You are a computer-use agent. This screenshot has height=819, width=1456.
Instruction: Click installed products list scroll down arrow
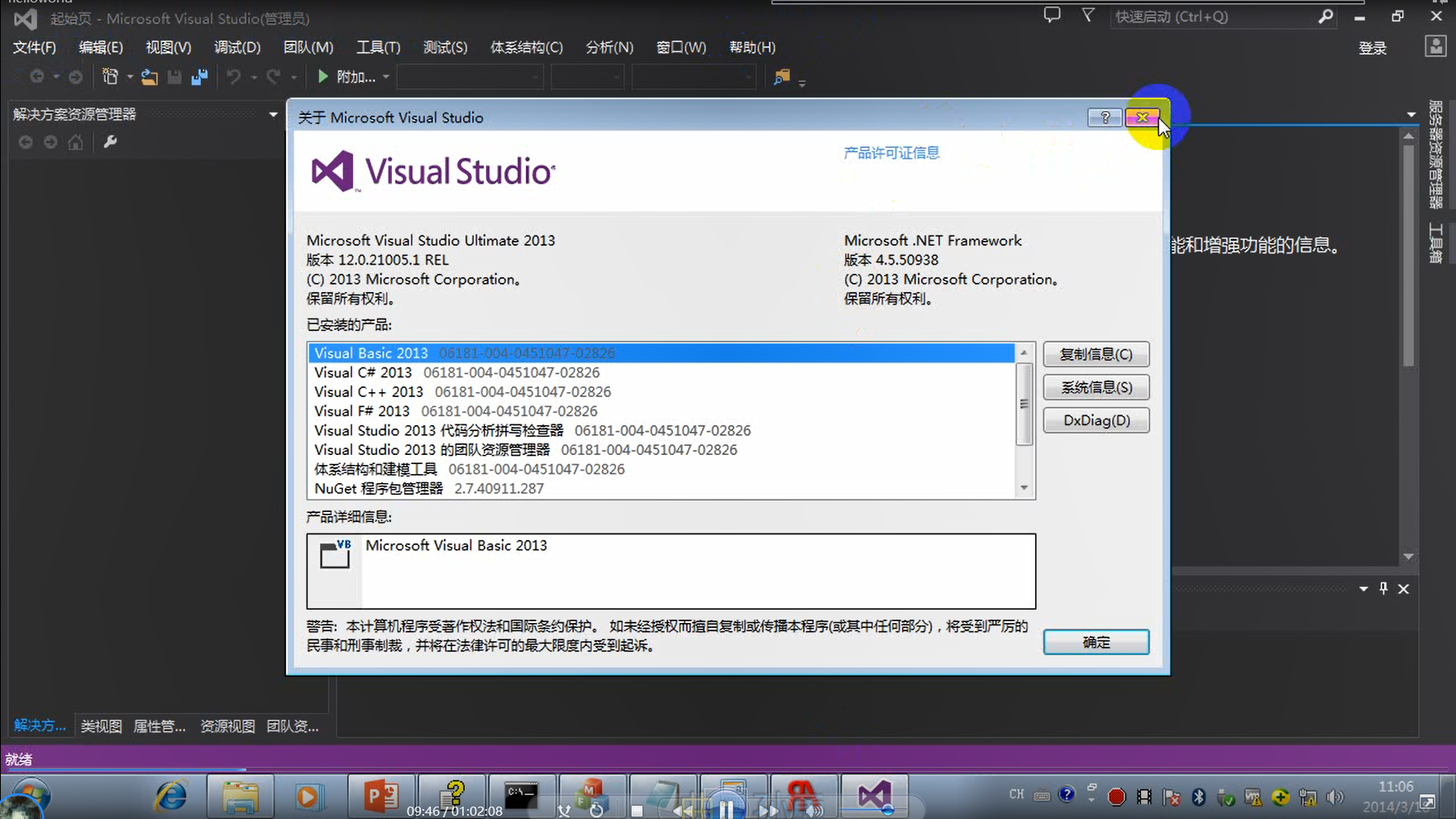(x=1024, y=487)
